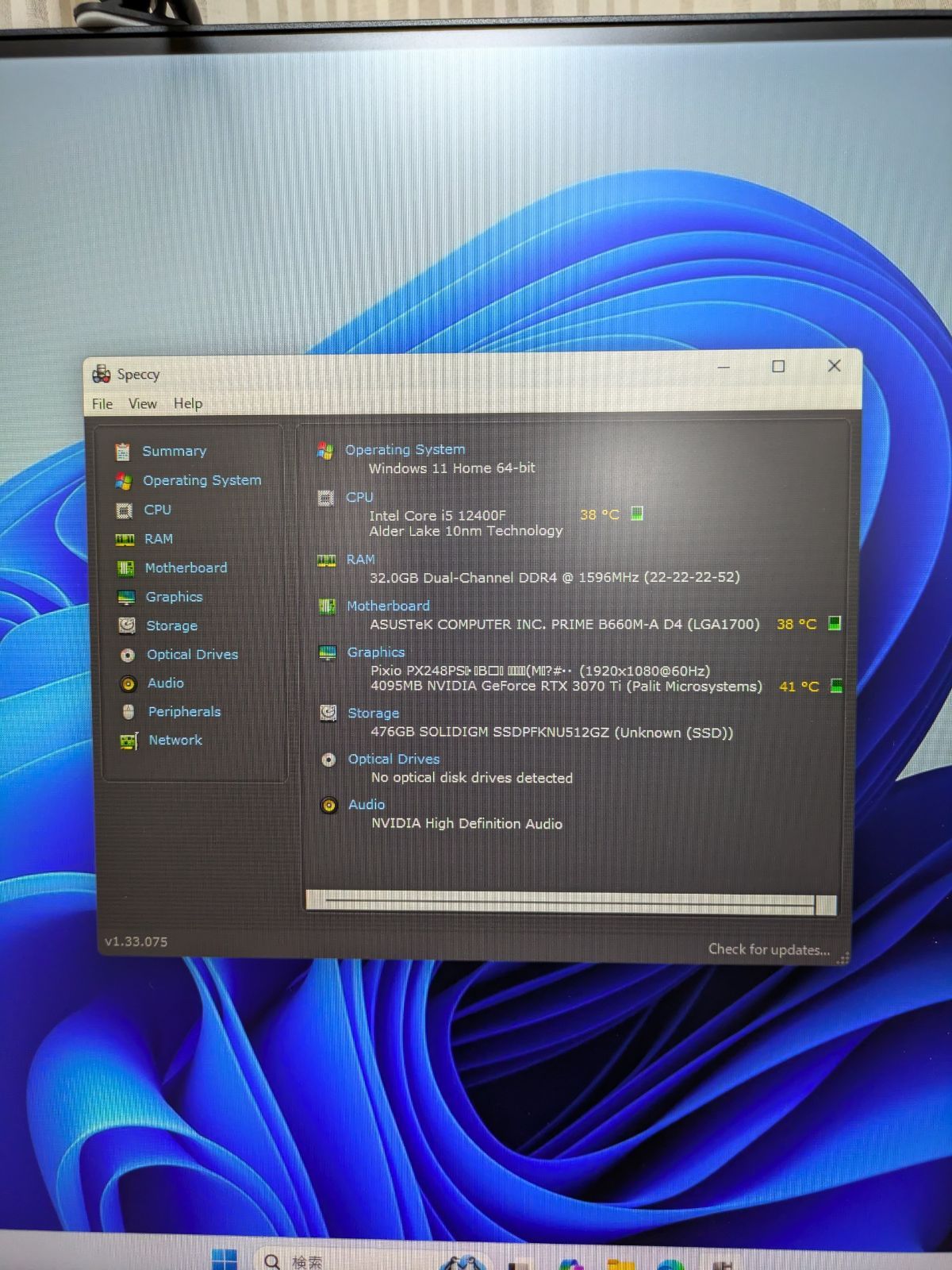Viewport: 952px width, 1270px height.
Task: Click the Motherboard heading in summary pane
Action: (x=388, y=606)
